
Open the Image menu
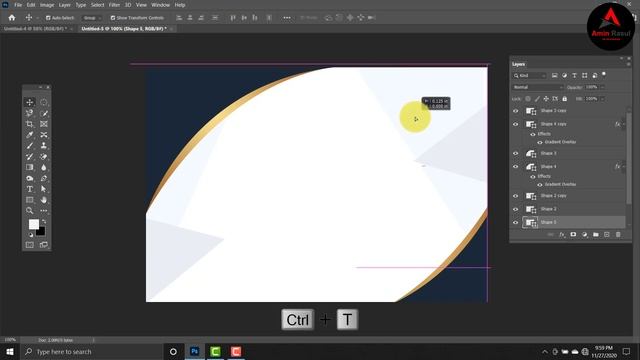[47, 5]
